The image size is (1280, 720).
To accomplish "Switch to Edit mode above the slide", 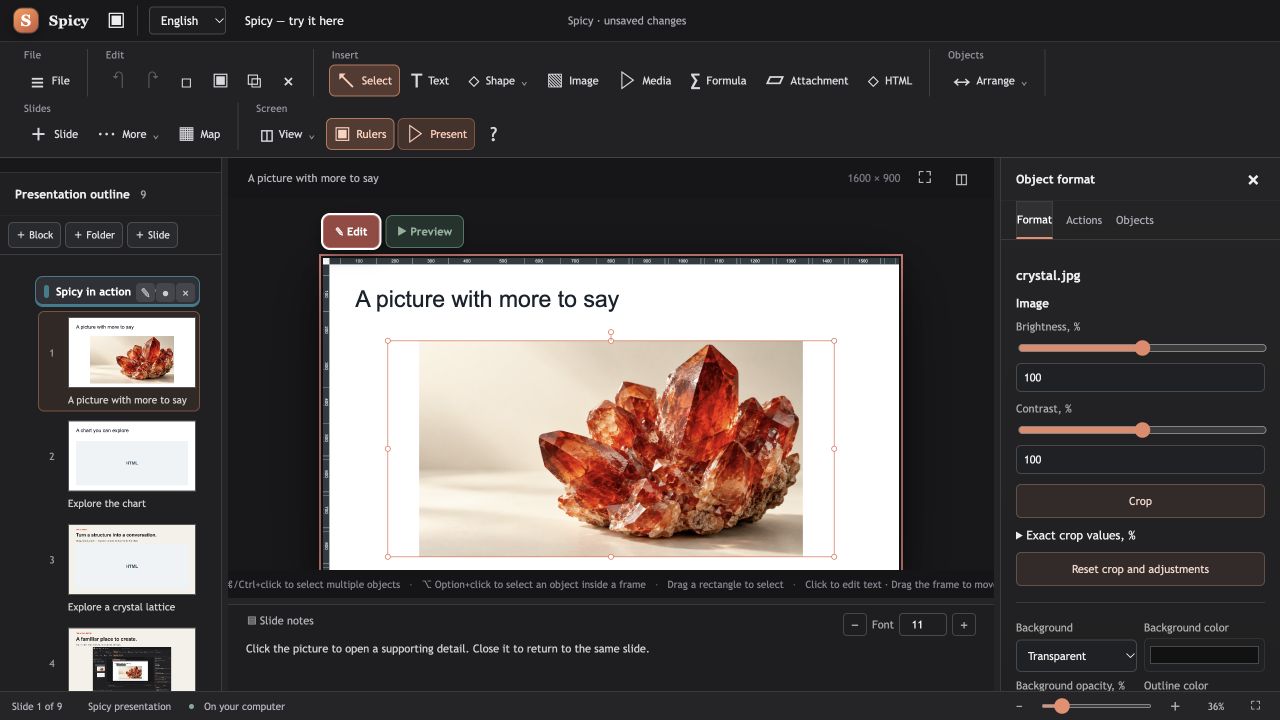I will tap(351, 231).
